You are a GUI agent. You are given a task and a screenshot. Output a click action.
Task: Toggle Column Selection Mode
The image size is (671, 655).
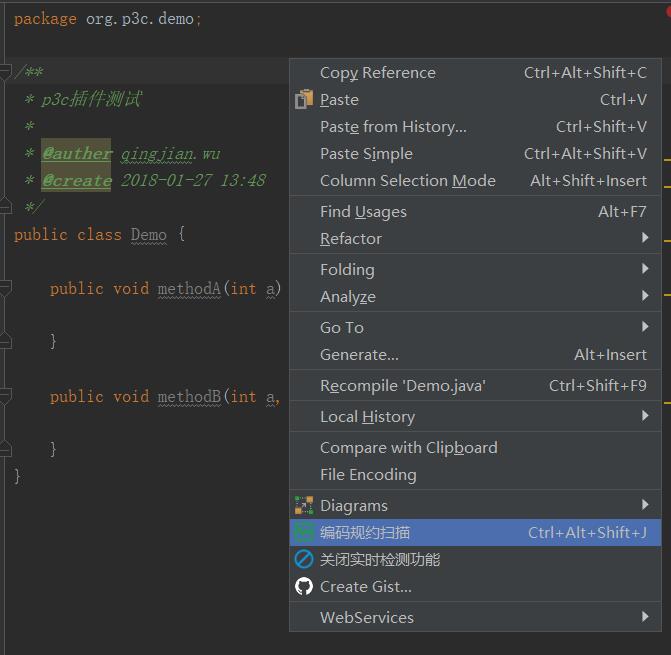pyautogui.click(x=475, y=181)
